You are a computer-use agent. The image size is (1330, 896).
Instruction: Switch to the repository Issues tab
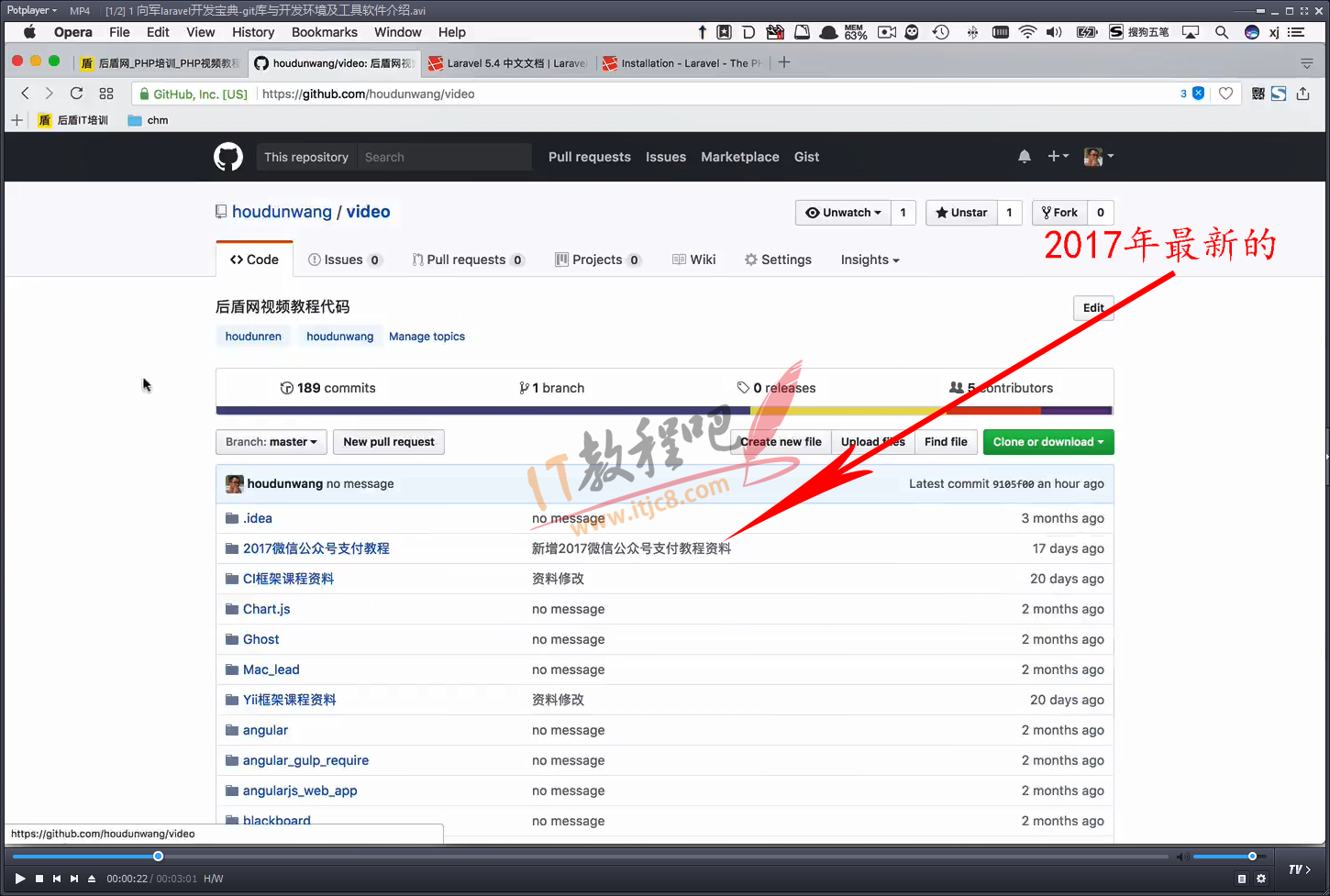[345, 260]
